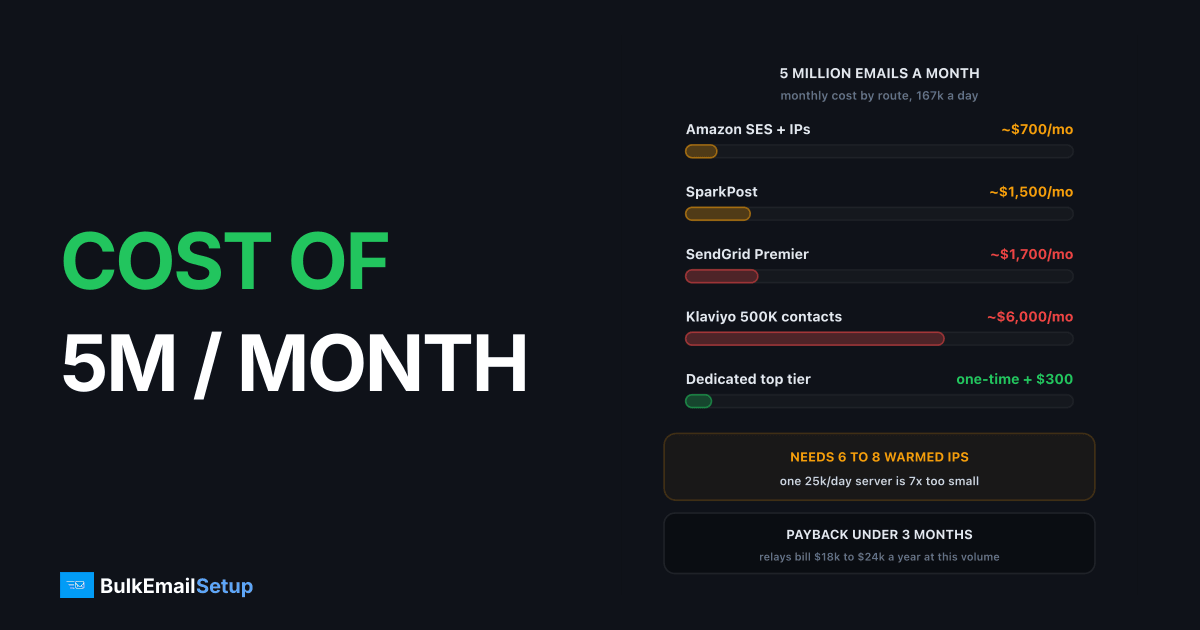Click the 5 Million Emails a Month heading
Viewport: 1200px width, 630px height.
(x=879, y=73)
